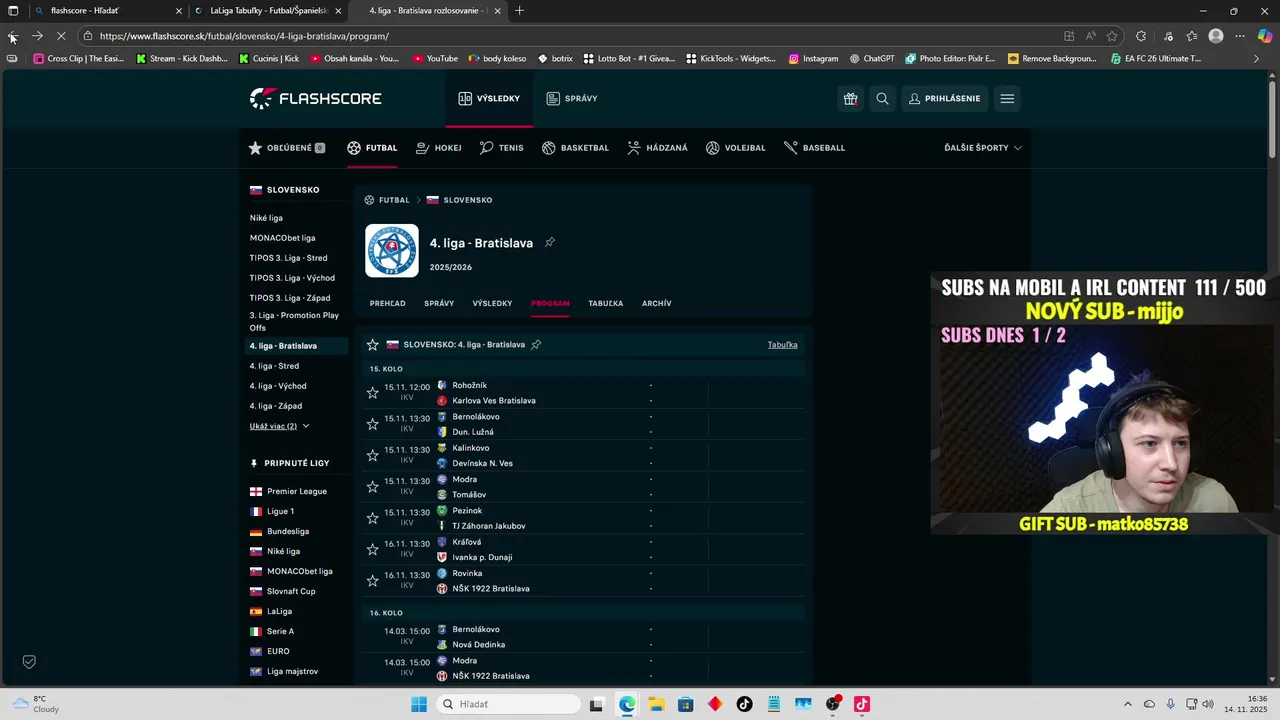Viewport: 1280px width, 720px height.
Task: Star the Modra vs Tomášov match
Action: (x=372, y=486)
